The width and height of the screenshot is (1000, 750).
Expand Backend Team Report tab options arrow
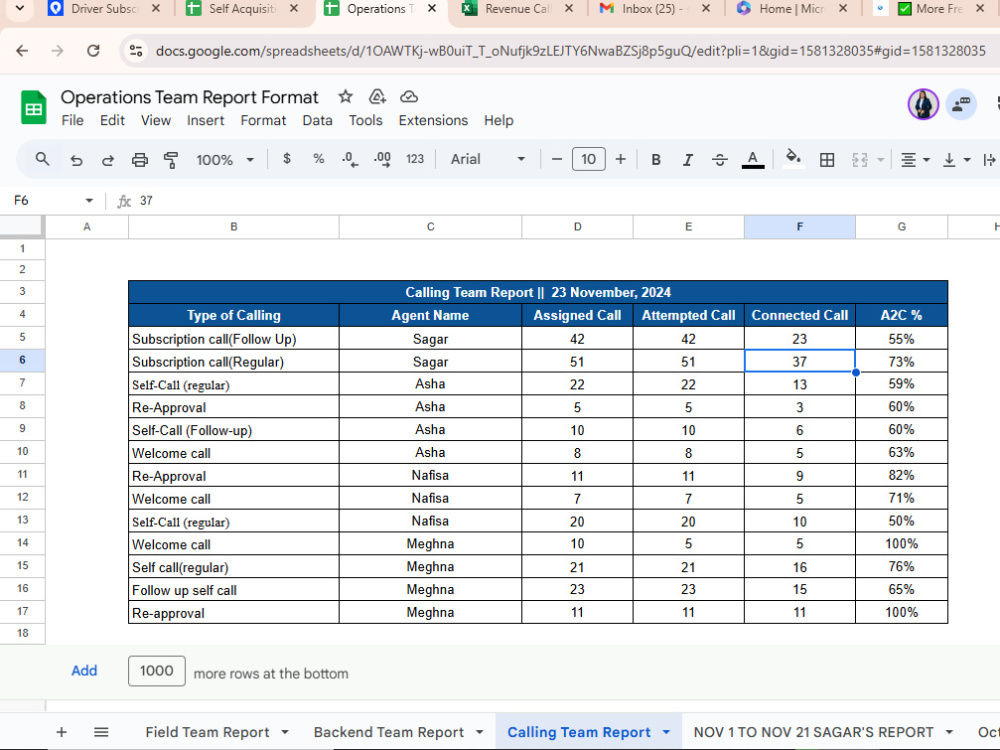coord(480,732)
